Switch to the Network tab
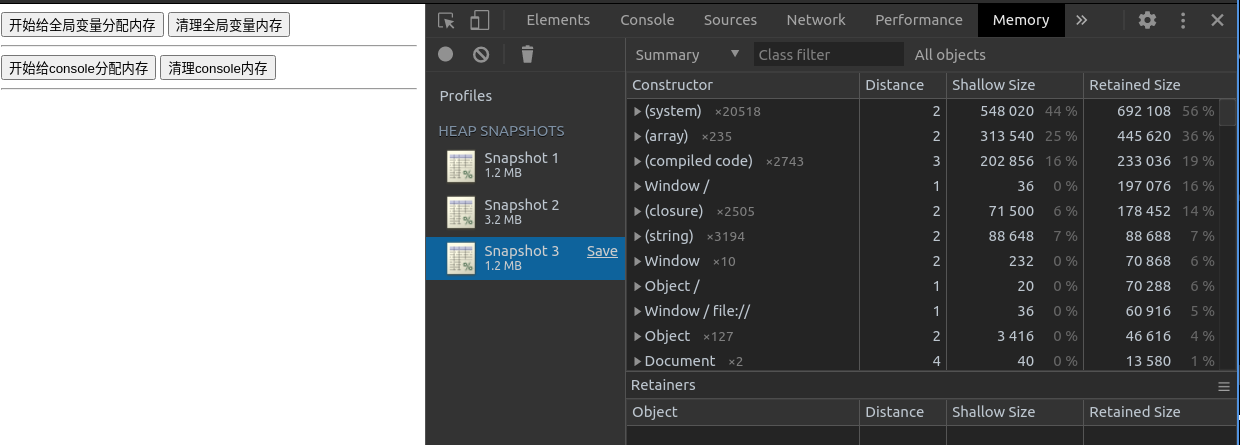Viewport: 1240px width, 445px height. coord(815,20)
